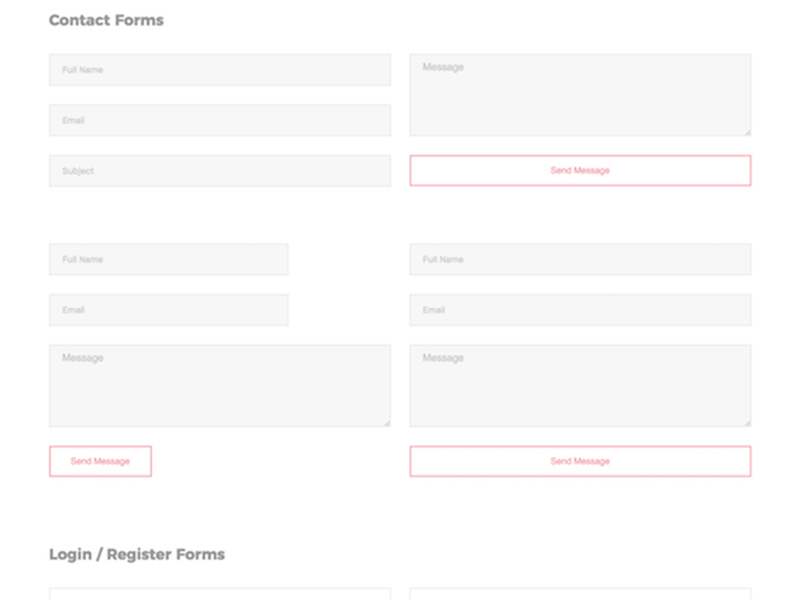Click resize handle of Message box under narrow fields
Viewport: 800px width, 600px height.
386,422
